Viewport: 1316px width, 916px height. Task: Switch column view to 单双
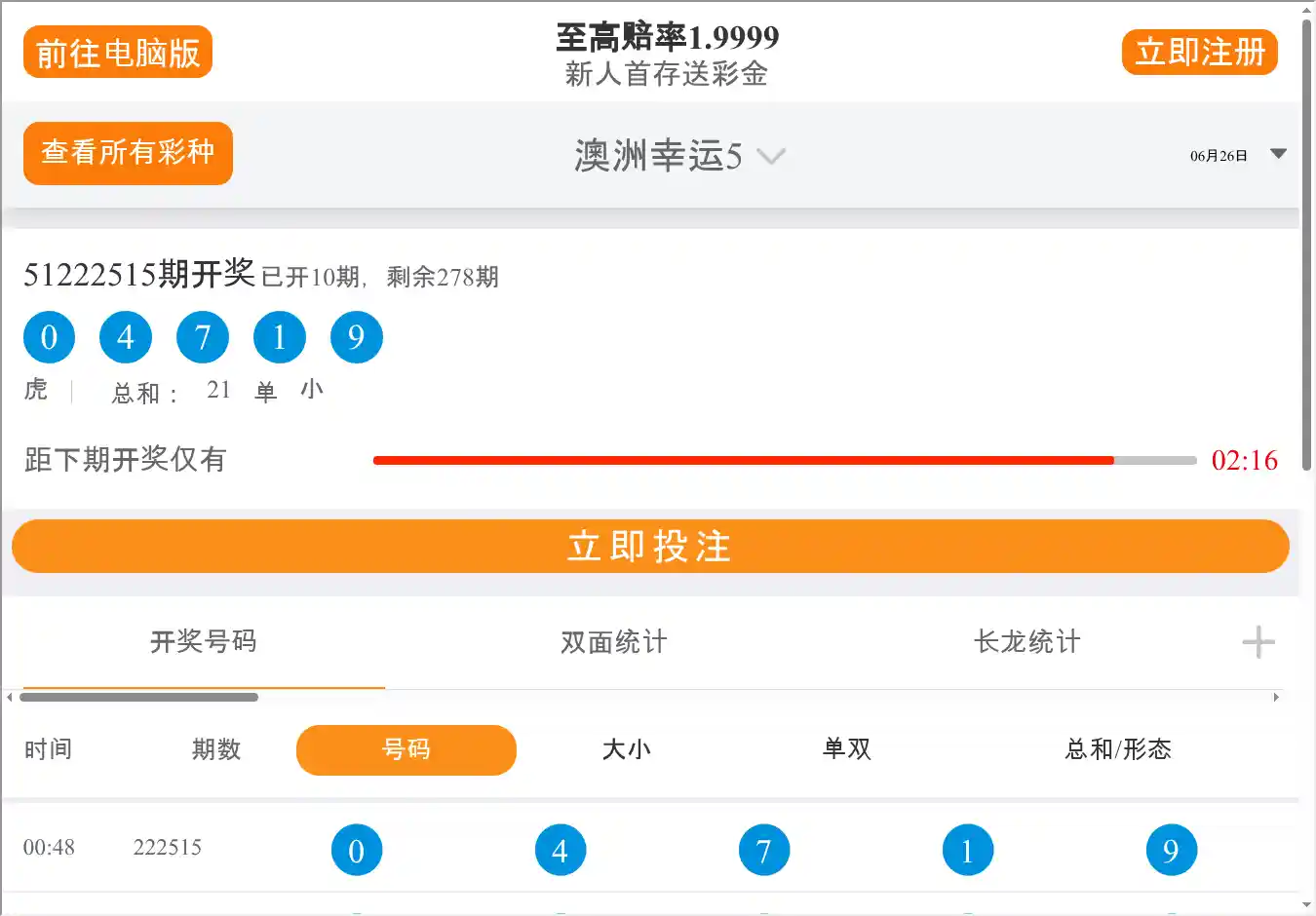(x=846, y=749)
